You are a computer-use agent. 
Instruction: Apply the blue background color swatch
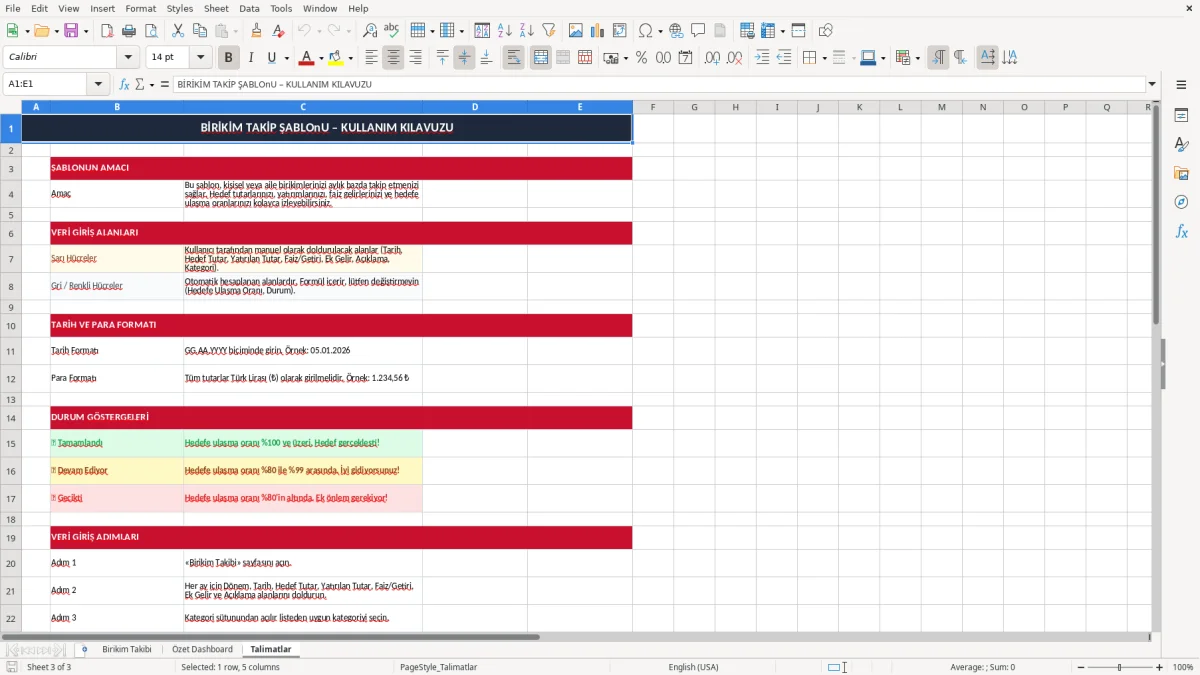[867, 58]
